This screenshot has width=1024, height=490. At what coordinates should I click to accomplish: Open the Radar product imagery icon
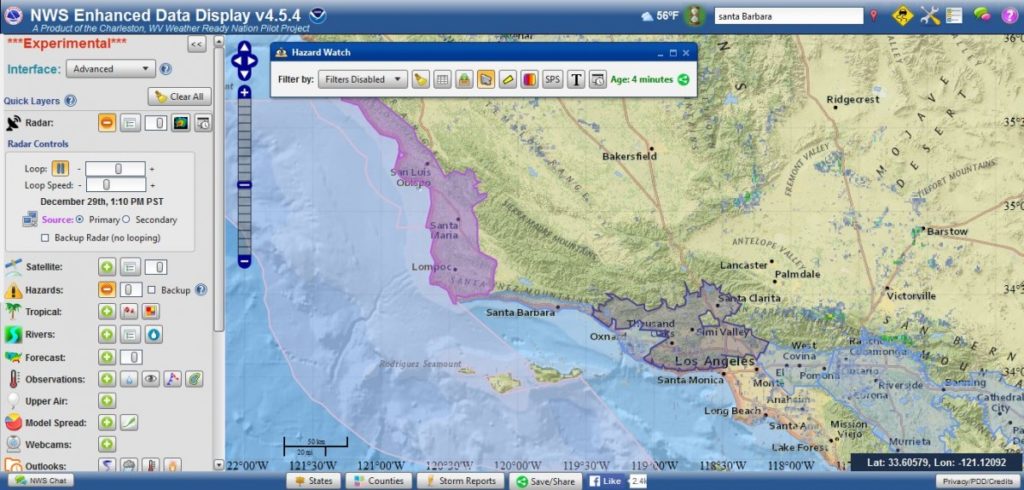181,122
